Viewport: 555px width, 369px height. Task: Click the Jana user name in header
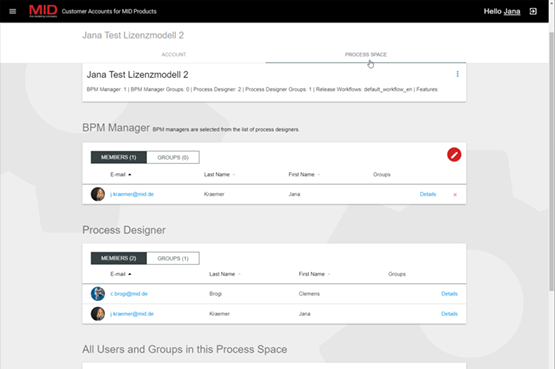pyautogui.click(x=512, y=11)
